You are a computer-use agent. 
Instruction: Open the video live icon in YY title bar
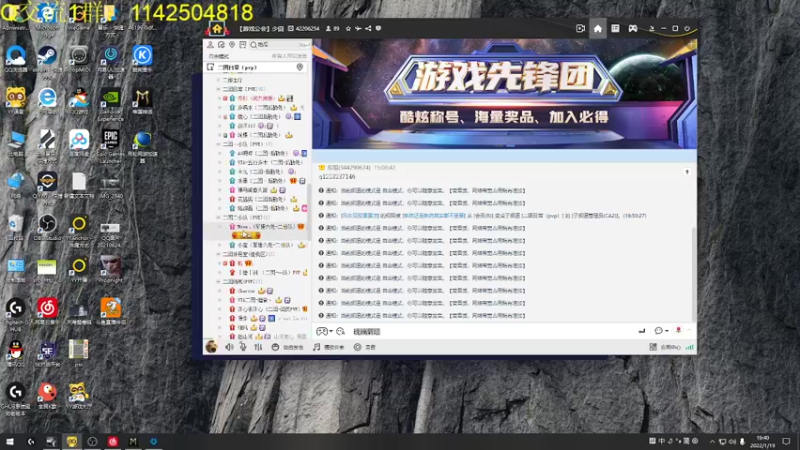coord(580,29)
